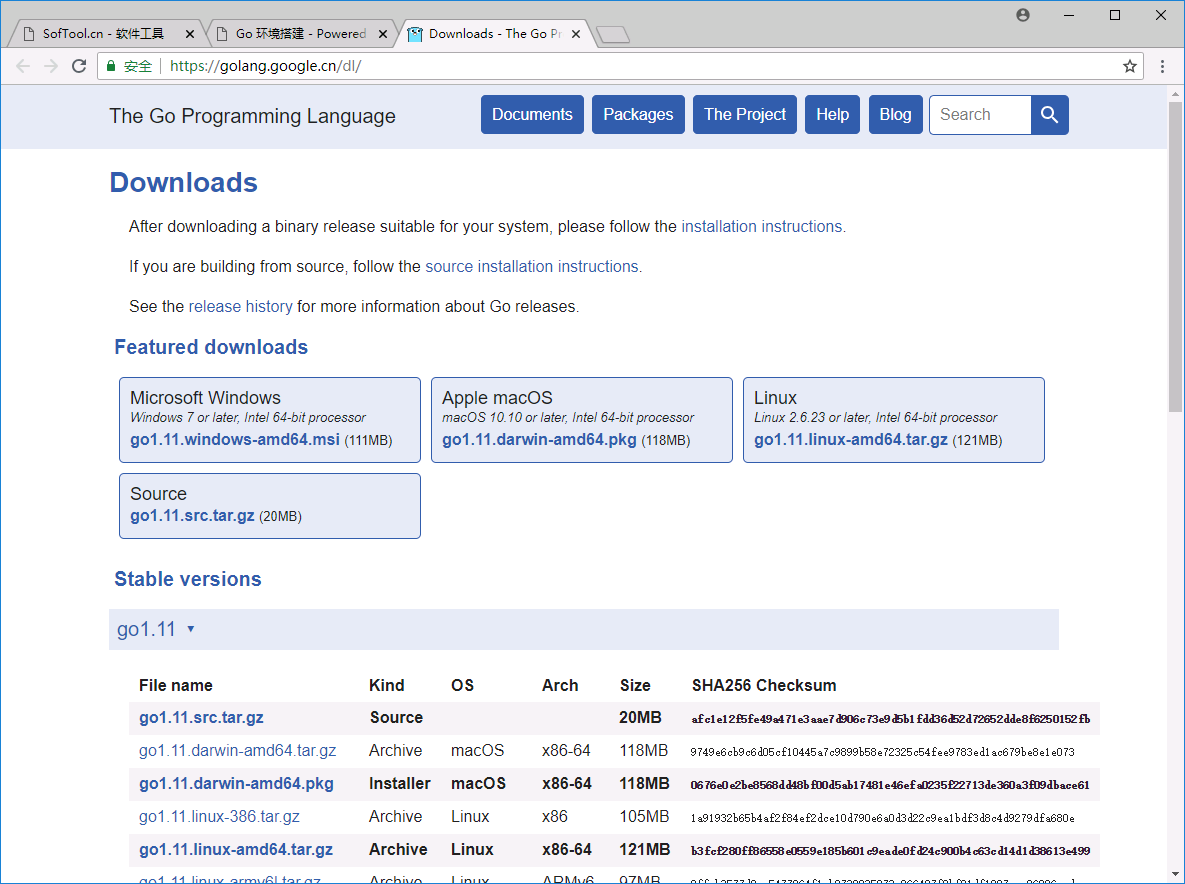Download featured go1.11.windows-amd64.msi
1185x884 pixels.
[x=235, y=440]
